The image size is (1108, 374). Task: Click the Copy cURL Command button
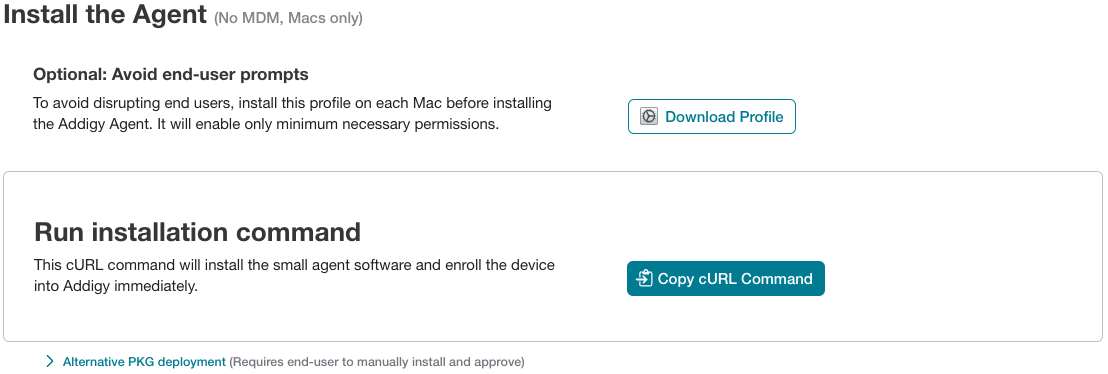click(x=726, y=279)
